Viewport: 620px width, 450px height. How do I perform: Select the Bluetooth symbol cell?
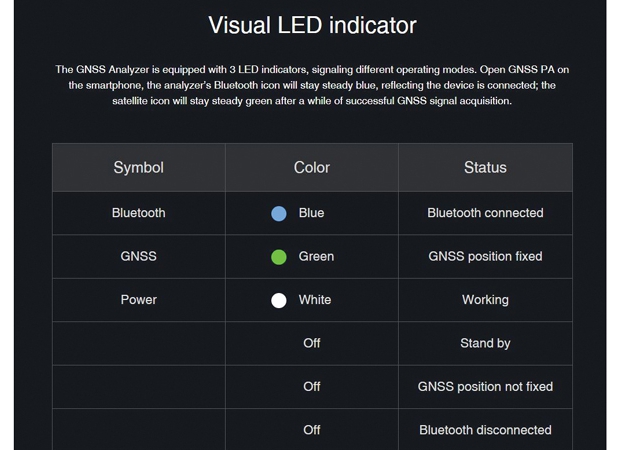click(x=139, y=213)
